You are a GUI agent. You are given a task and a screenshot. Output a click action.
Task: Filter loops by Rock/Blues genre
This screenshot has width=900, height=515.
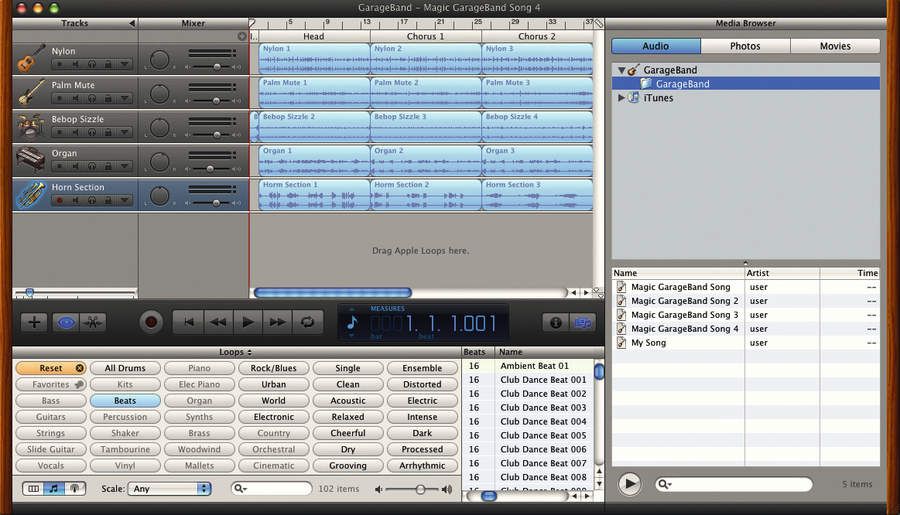pos(274,368)
